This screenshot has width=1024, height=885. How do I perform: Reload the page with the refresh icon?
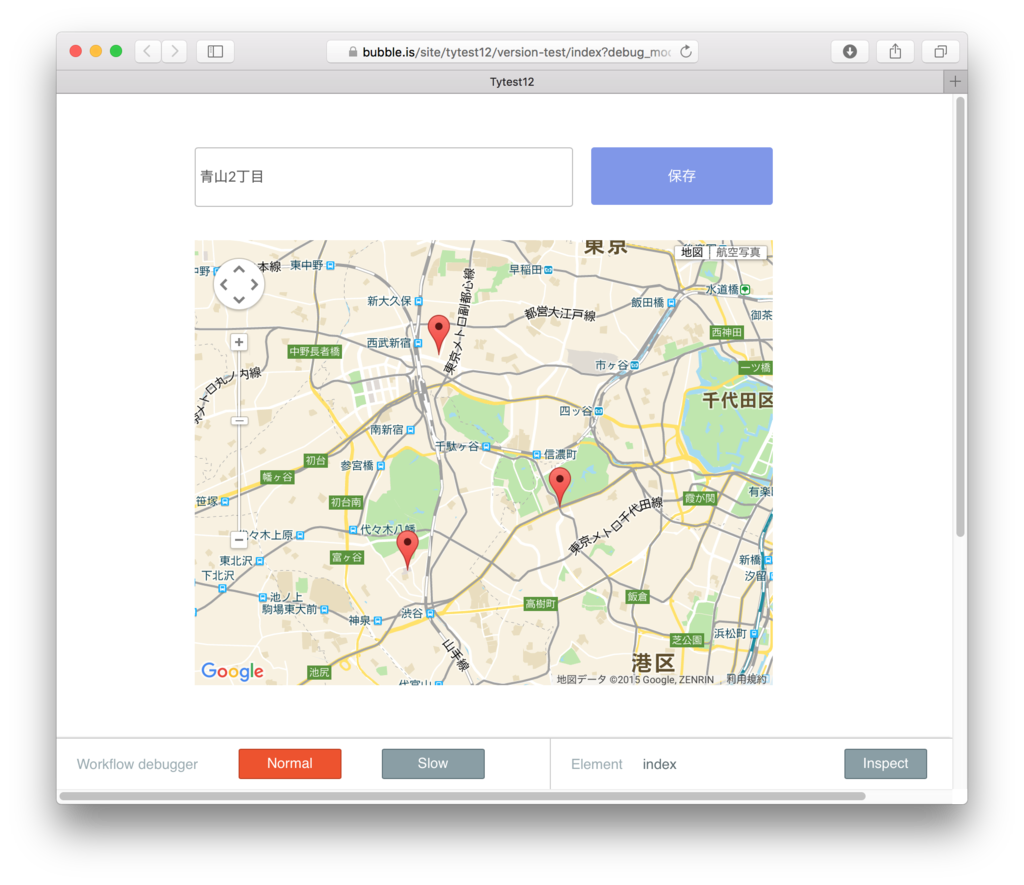686,51
